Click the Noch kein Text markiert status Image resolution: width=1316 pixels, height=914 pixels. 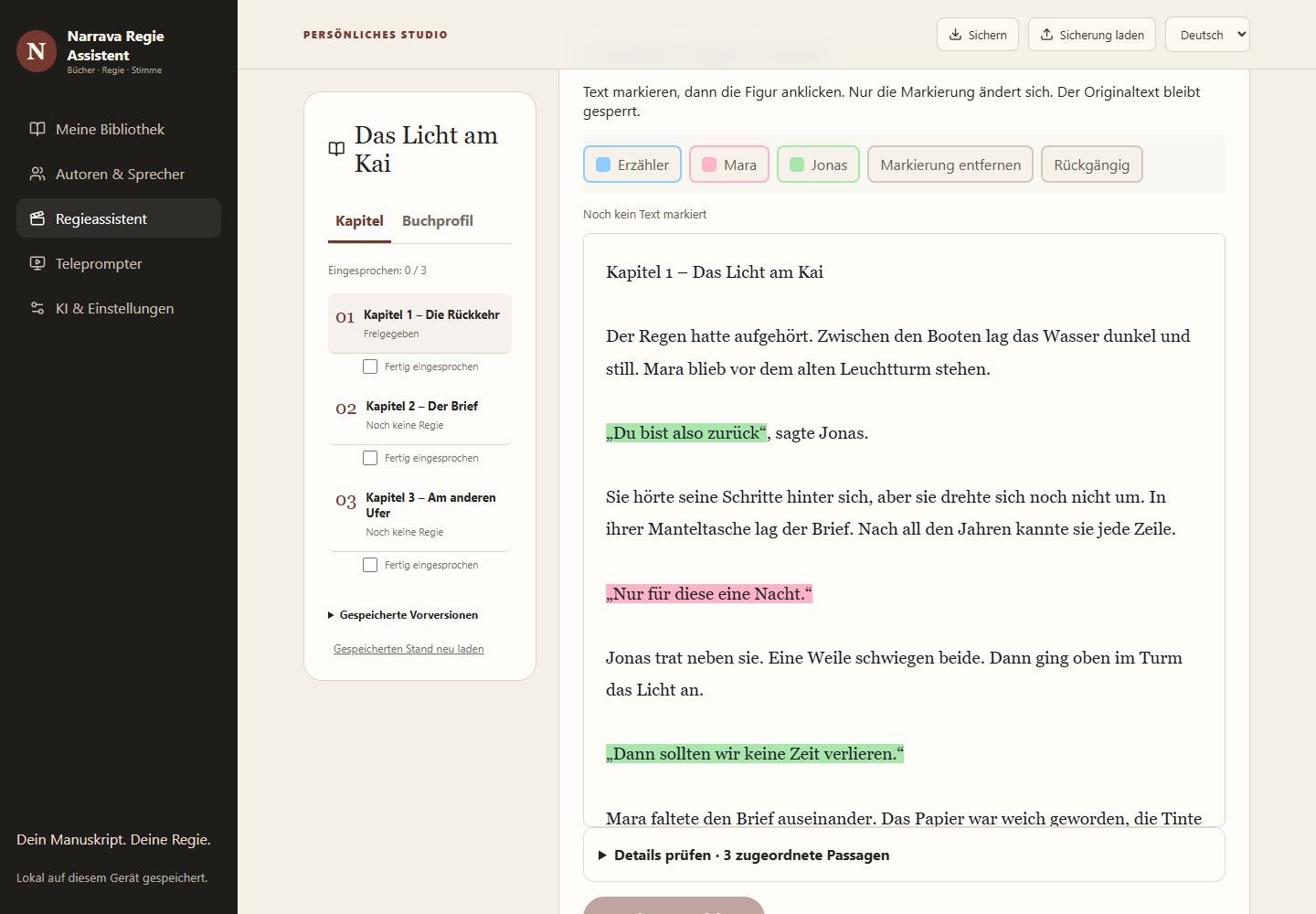click(645, 214)
